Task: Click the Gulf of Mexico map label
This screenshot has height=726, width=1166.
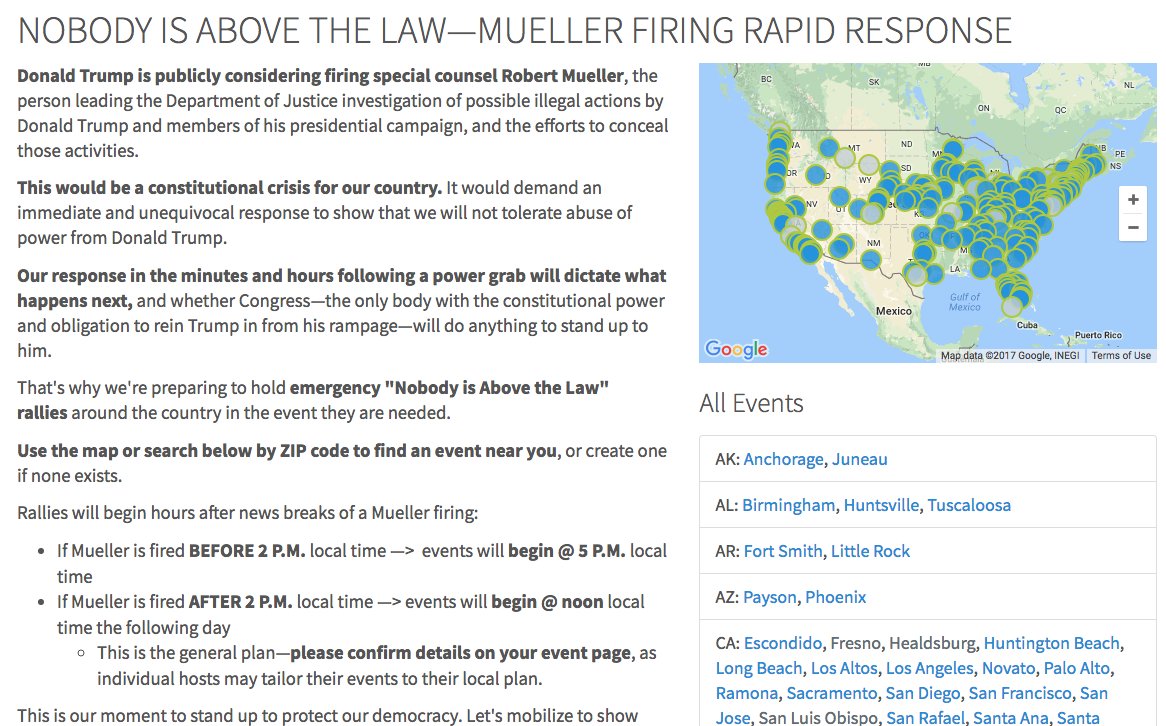Action: (964, 301)
